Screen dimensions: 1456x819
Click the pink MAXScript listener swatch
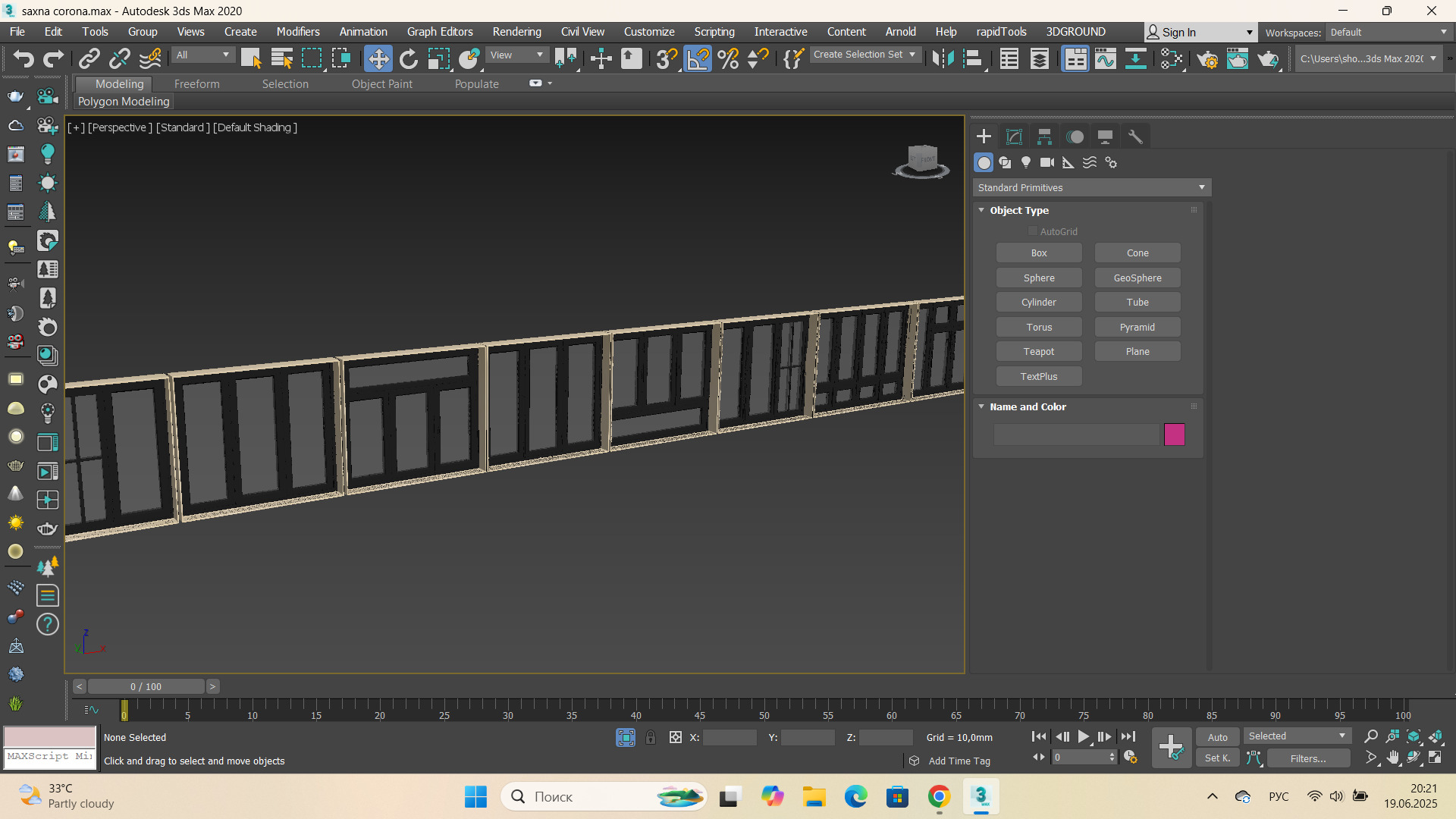(x=50, y=737)
